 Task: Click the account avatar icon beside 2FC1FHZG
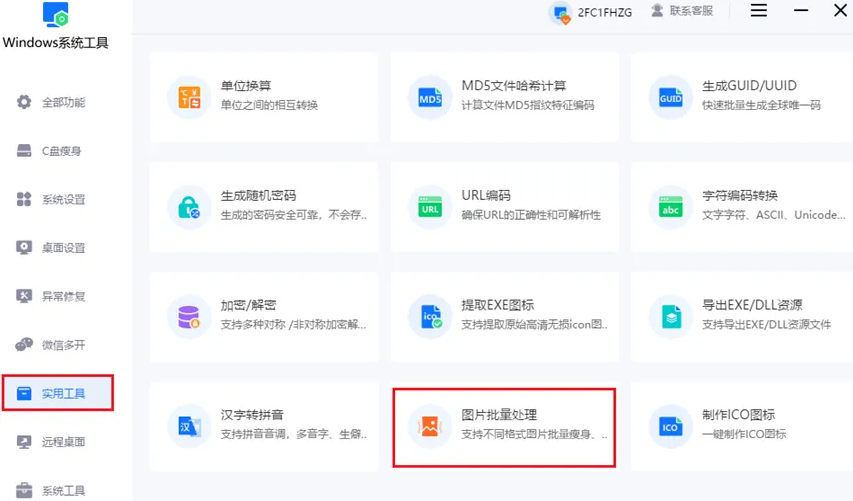tap(561, 13)
